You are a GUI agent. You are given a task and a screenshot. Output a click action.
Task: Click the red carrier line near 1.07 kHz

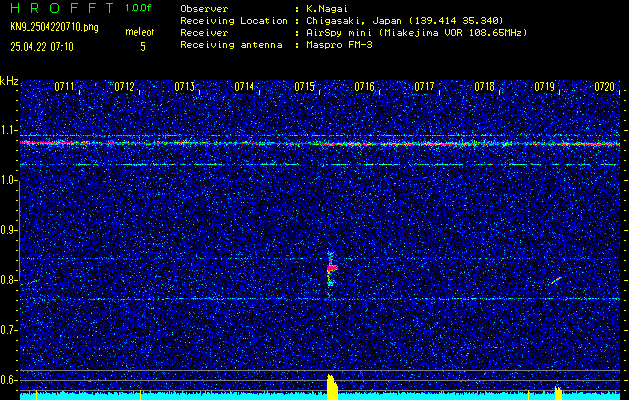click(320, 143)
